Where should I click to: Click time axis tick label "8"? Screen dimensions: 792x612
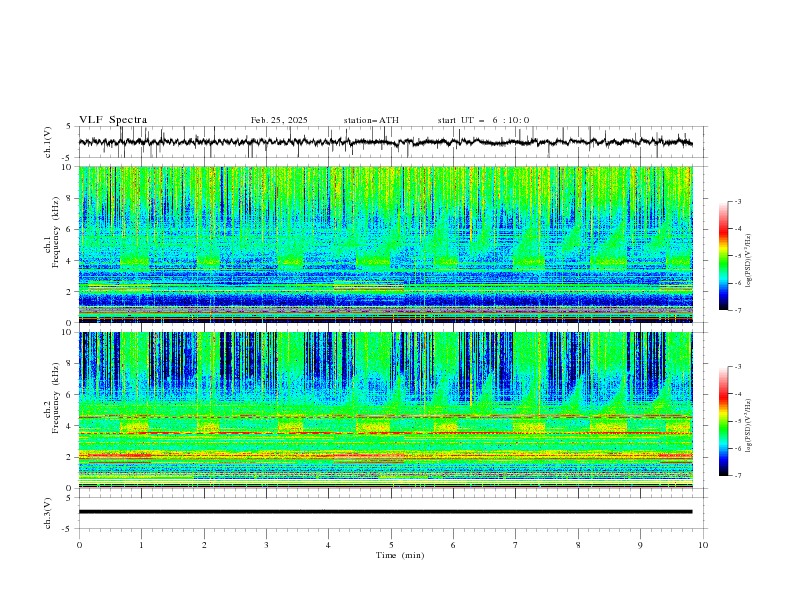pyautogui.click(x=578, y=545)
